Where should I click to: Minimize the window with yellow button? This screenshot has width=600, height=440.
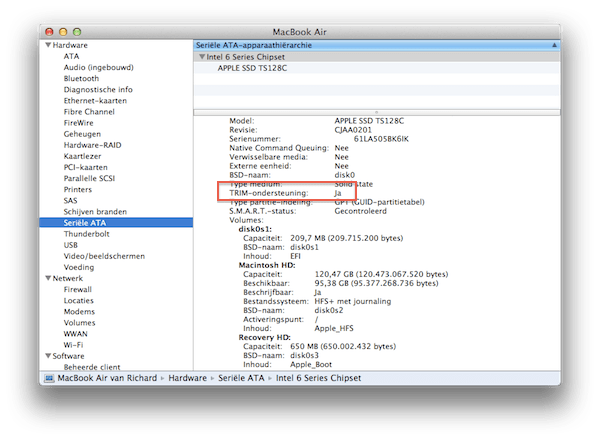coord(63,32)
